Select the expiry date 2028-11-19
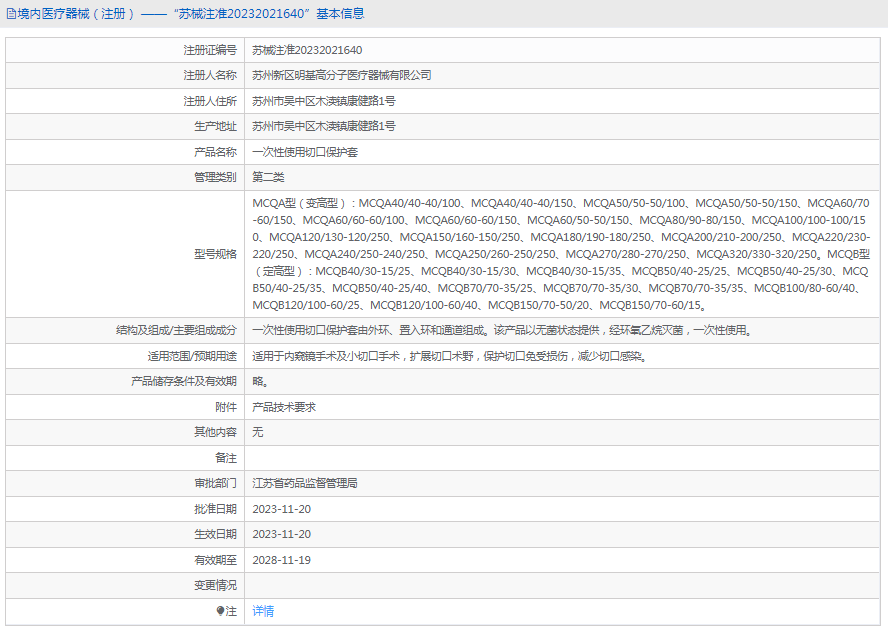888x631 pixels. click(281, 560)
